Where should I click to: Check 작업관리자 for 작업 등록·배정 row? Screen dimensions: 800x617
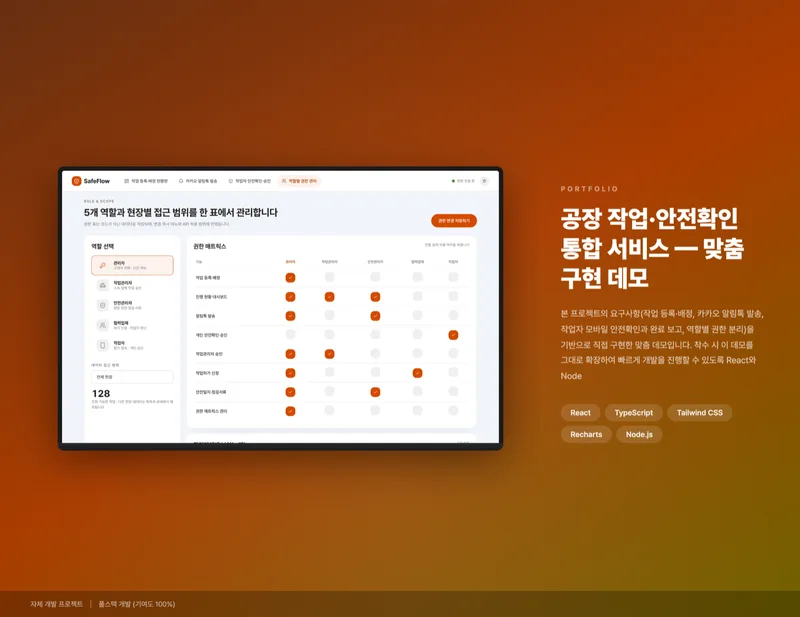330,277
